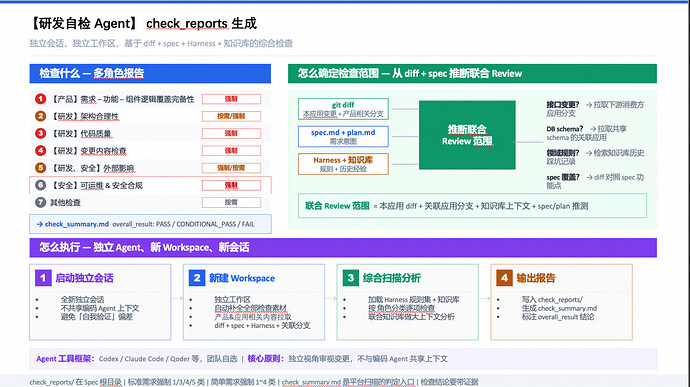Click the 按需 badge on the 其他检查 row
Image resolution: width=690 pixels, height=387 pixels.
point(231,203)
